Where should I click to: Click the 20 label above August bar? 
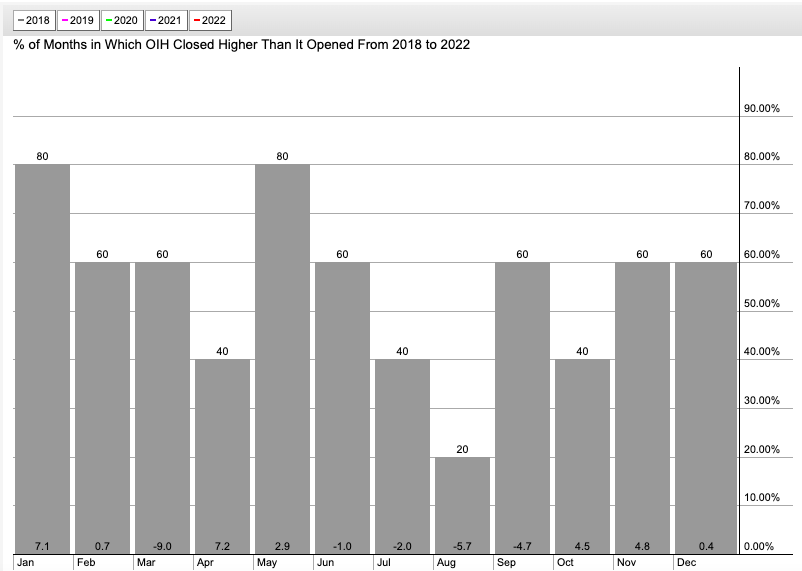click(462, 450)
